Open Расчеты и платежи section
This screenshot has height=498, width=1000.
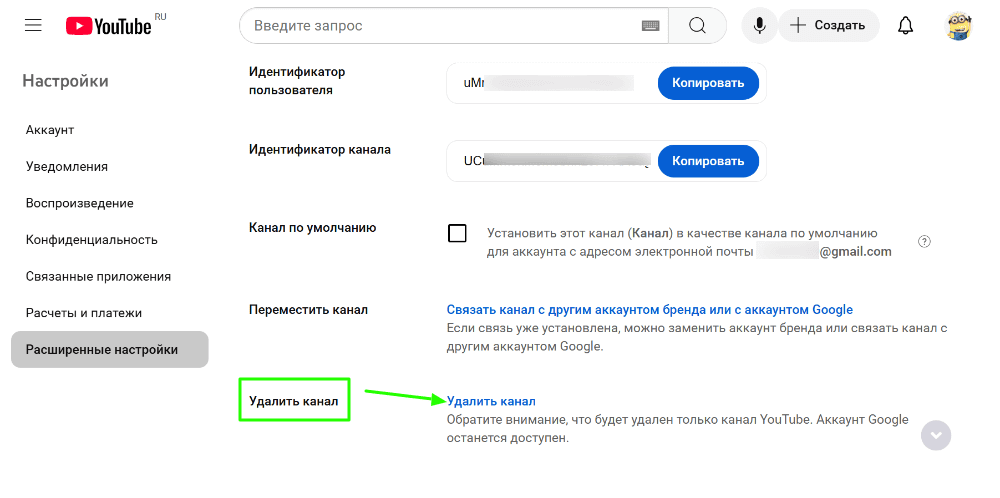coord(84,314)
